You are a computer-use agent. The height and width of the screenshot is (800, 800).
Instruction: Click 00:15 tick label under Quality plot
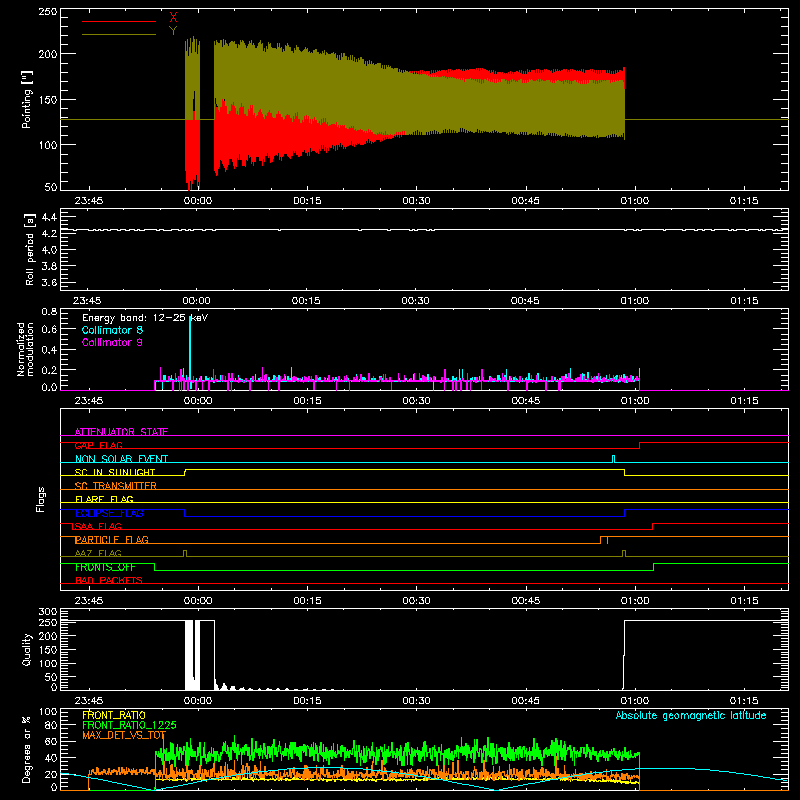click(307, 701)
